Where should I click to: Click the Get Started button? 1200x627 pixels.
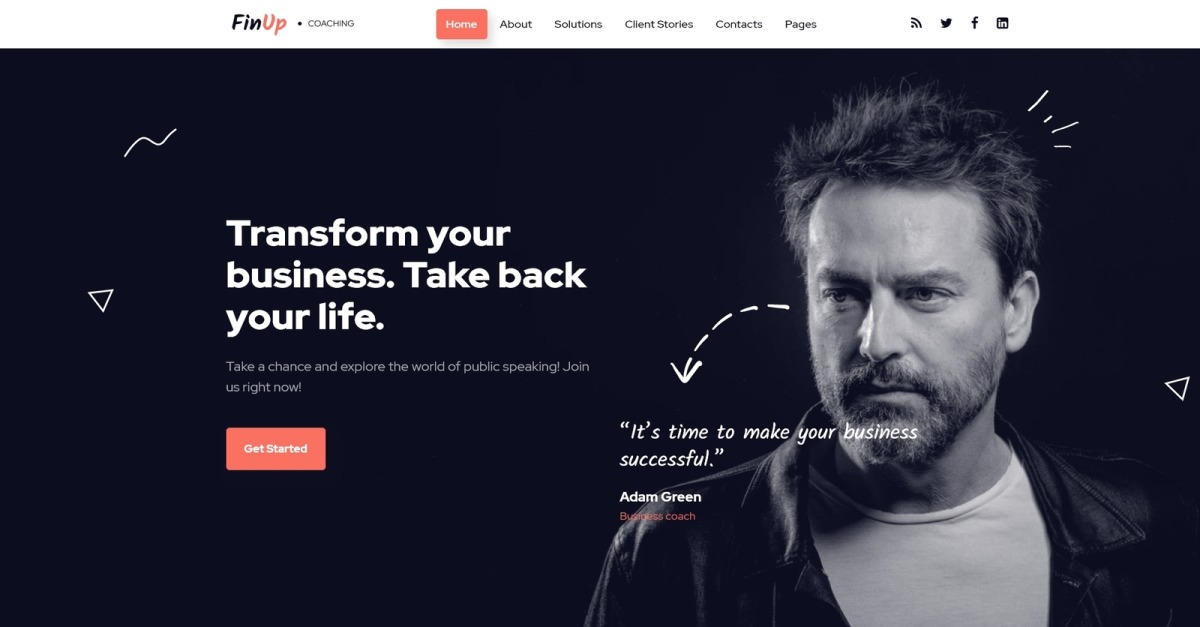pyautogui.click(x=276, y=449)
